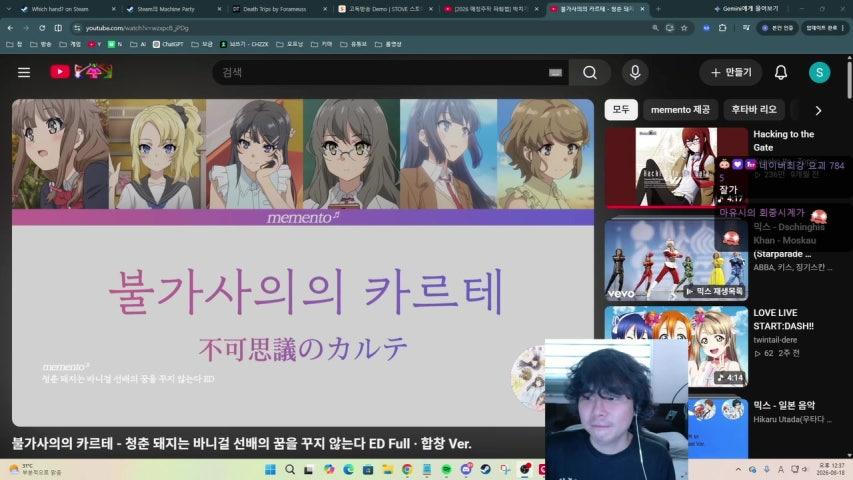Open the Chrome extensions puzzle icon

point(722,28)
